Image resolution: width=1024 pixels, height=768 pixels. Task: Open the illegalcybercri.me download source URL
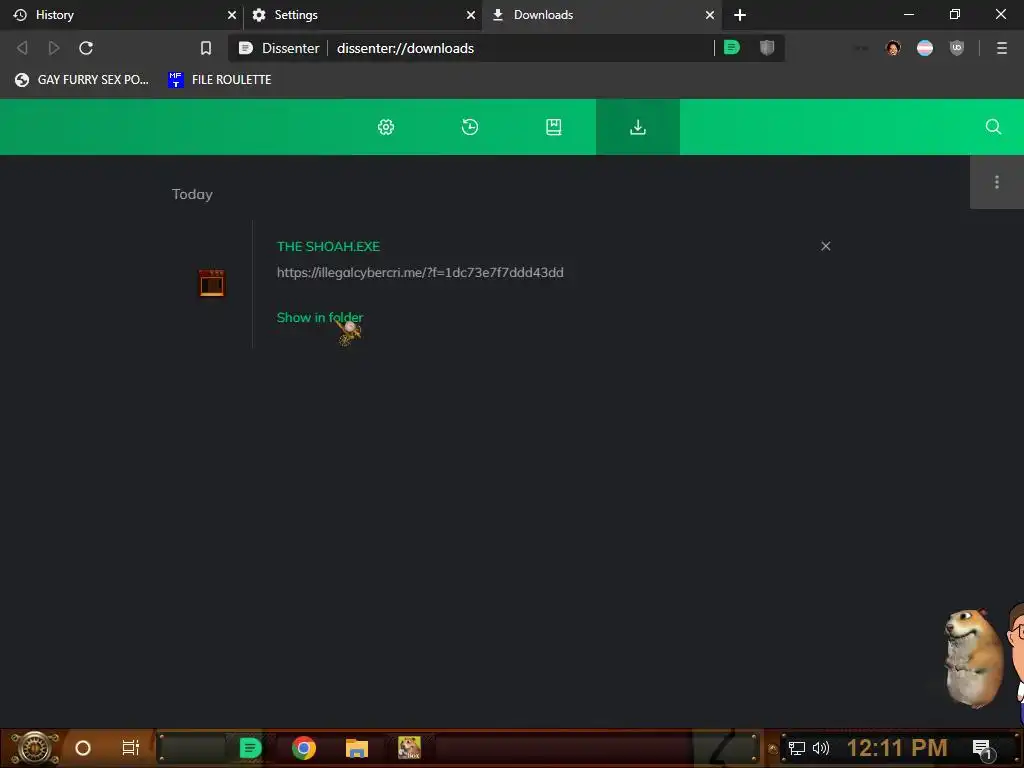420,272
